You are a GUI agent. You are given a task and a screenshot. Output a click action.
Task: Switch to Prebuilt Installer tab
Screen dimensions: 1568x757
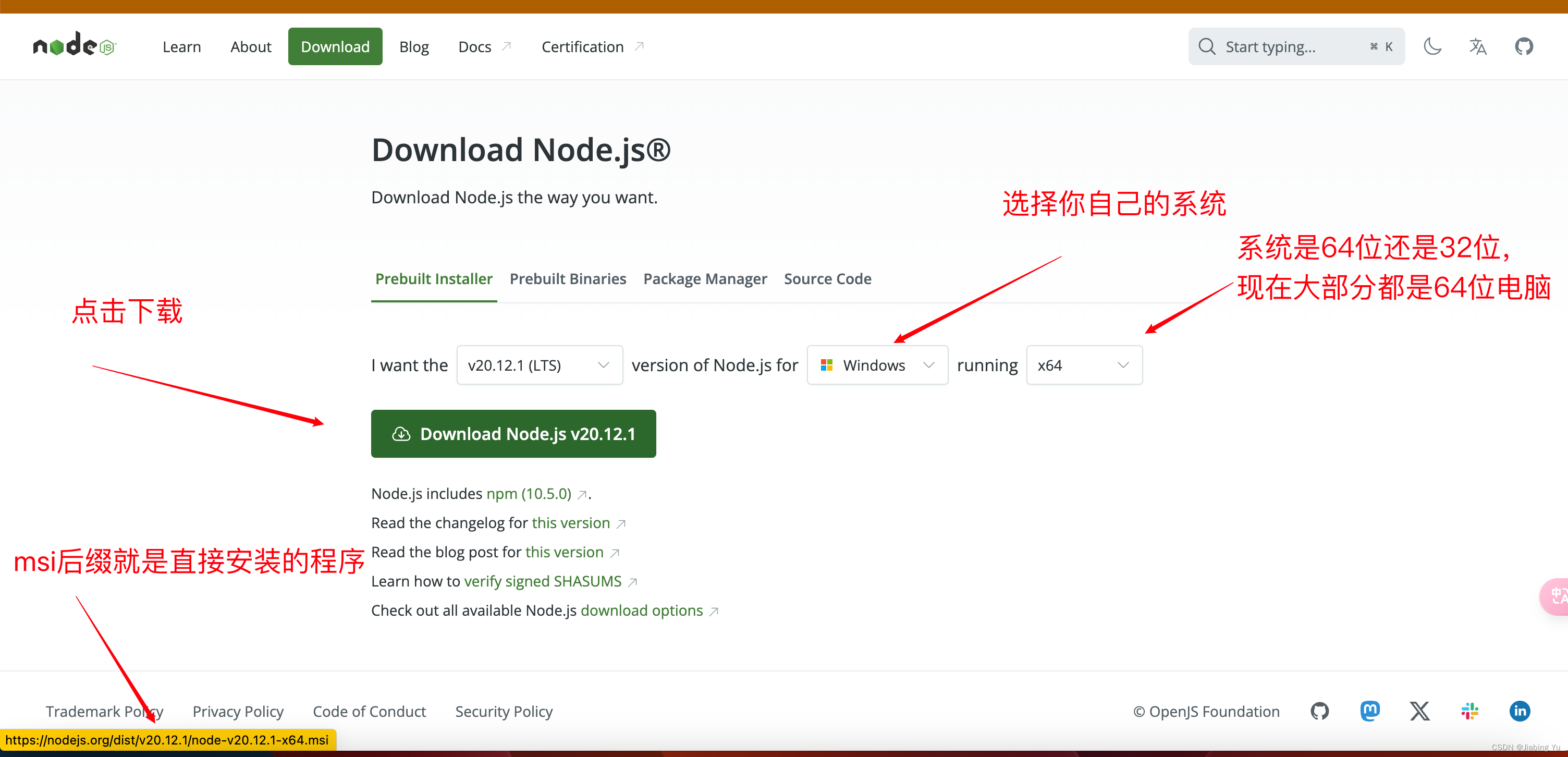coord(433,279)
